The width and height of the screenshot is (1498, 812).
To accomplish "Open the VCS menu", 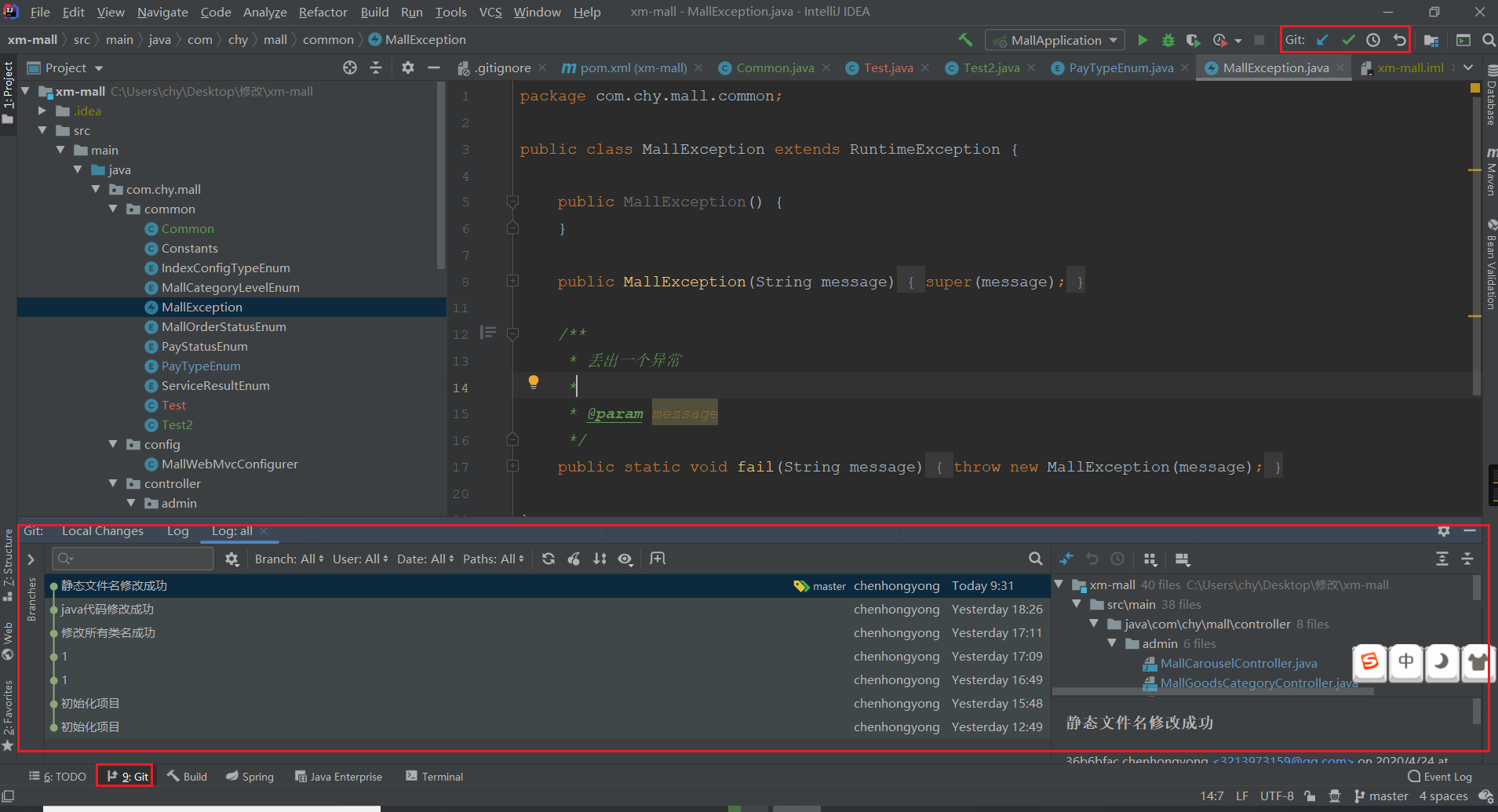I will point(490,12).
